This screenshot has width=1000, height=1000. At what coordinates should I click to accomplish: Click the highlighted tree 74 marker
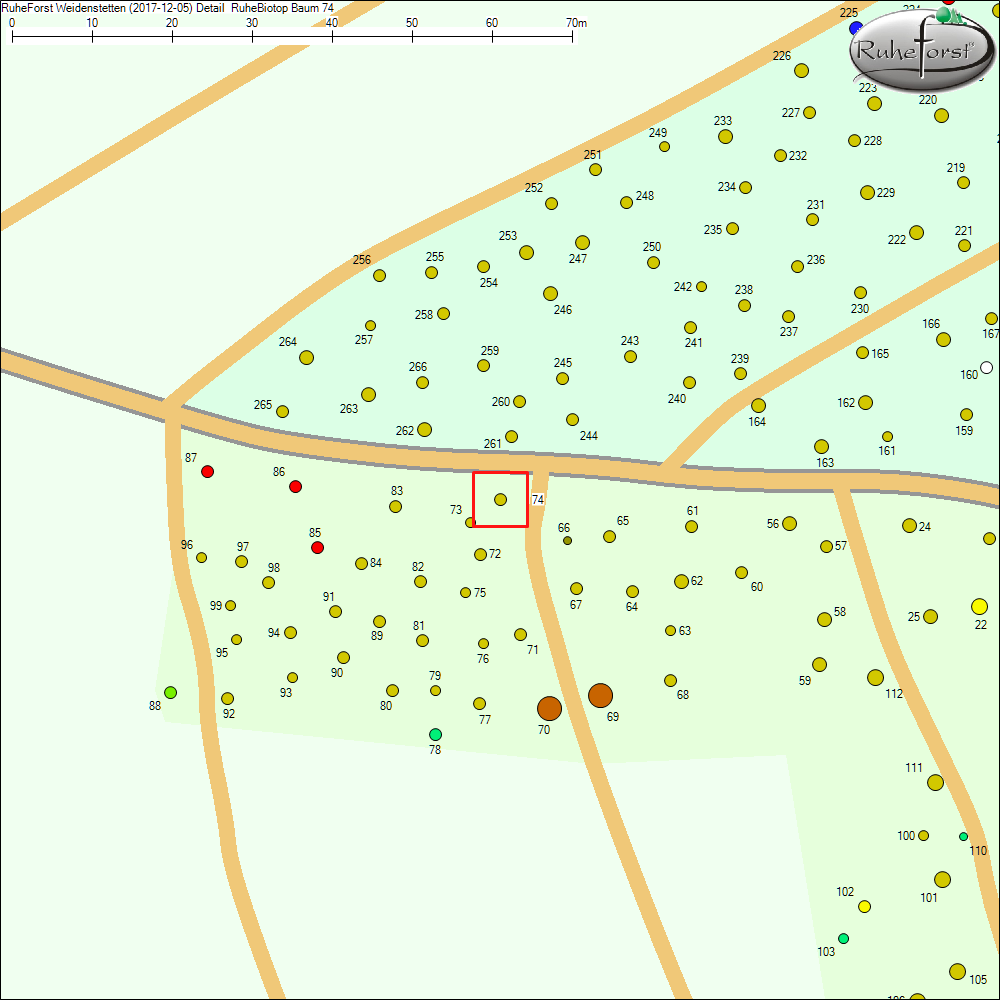coord(500,499)
